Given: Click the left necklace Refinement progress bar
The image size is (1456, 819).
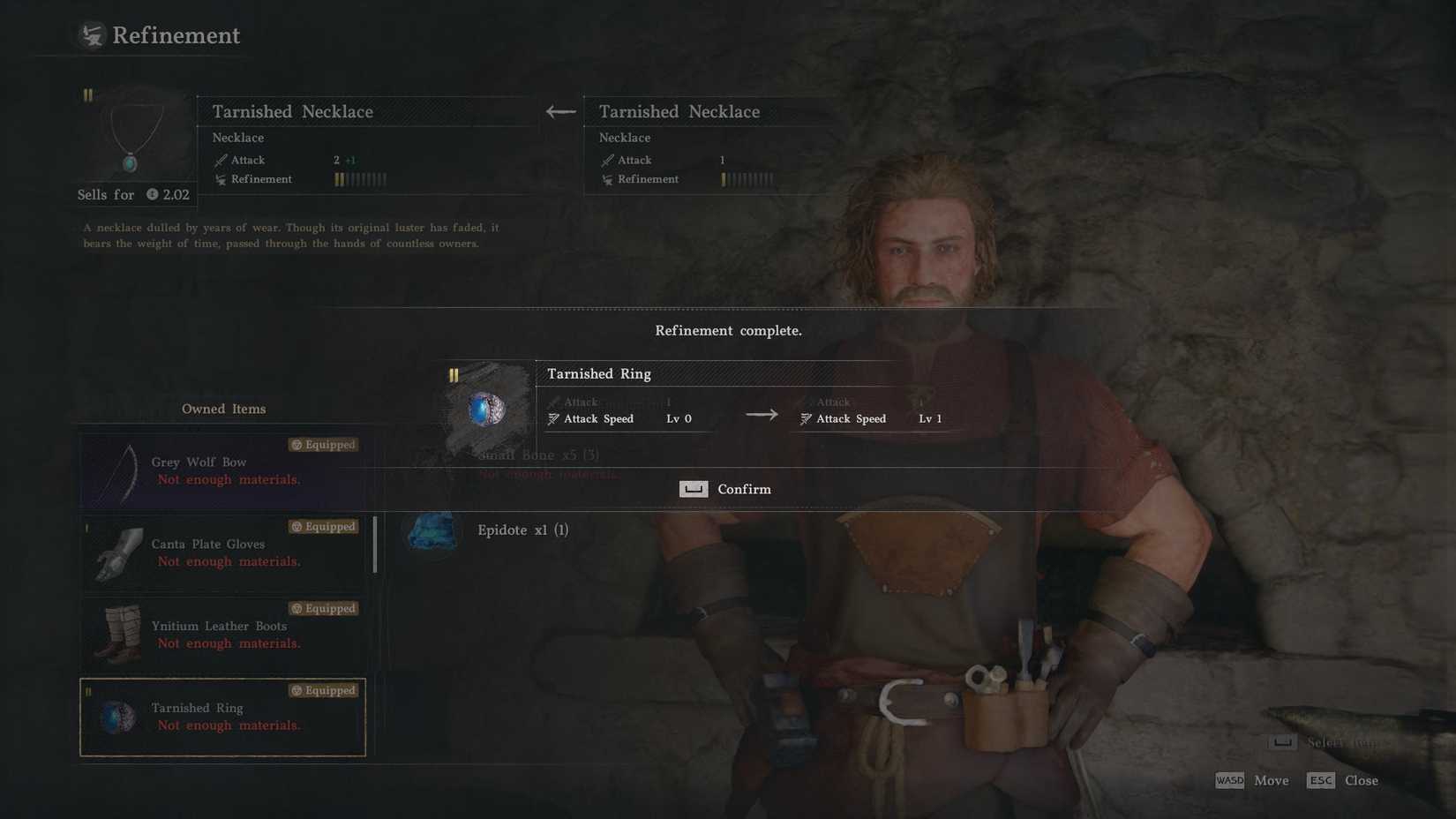Looking at the screenshot, I should (x=360, y=179).
